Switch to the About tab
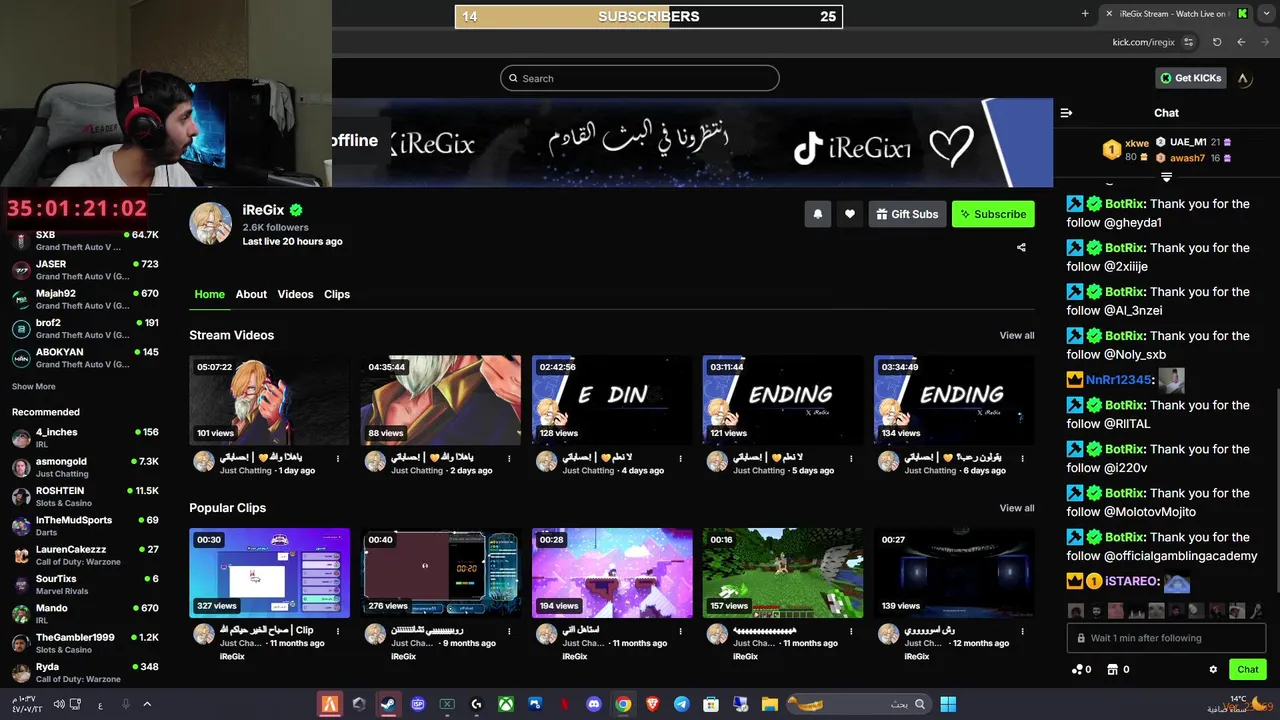 click(251, 294)
